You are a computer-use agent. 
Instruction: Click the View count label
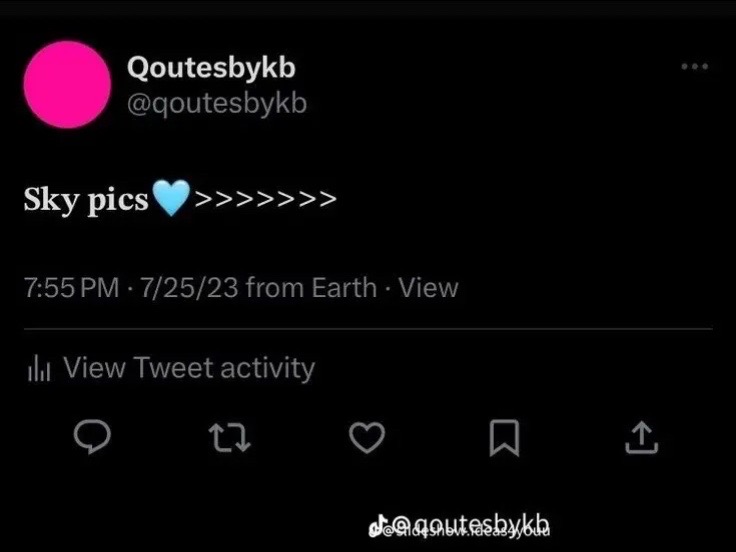point(429,288)
